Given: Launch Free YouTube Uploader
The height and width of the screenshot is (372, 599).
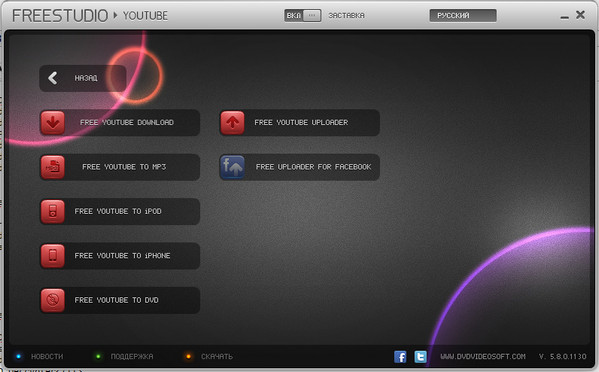Looking at the screenshot, I should point(300,123).
